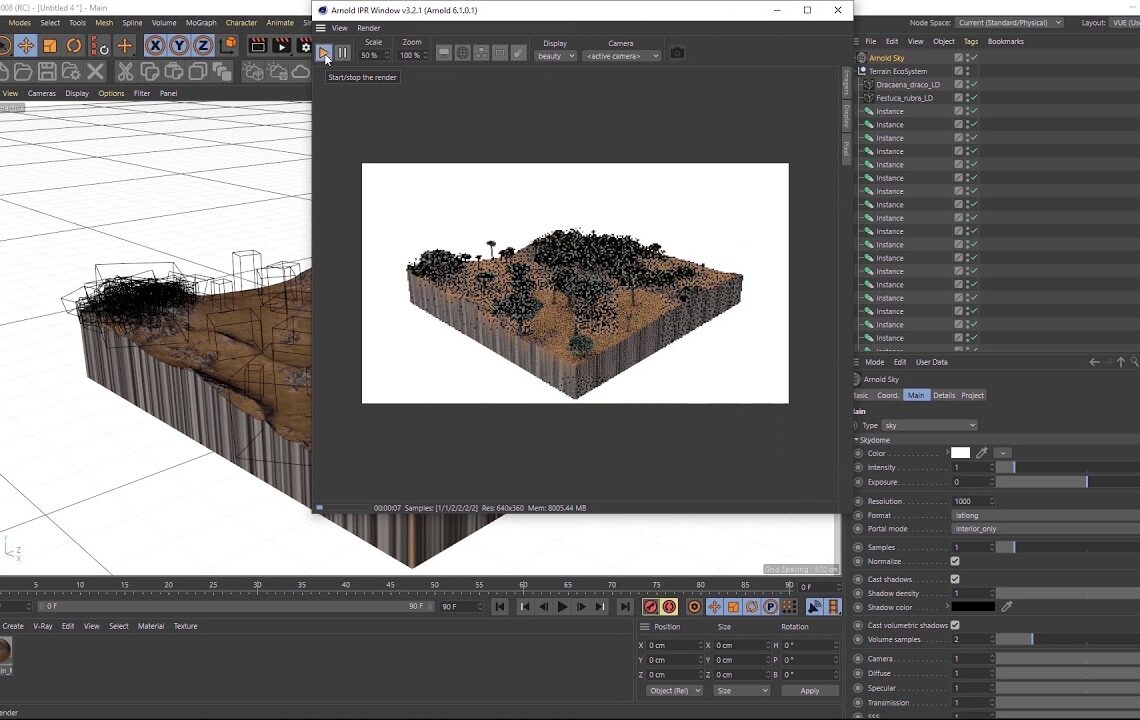
Task: Click the record keyframe button
Action: pyautogui.click(x=650, y=607)
